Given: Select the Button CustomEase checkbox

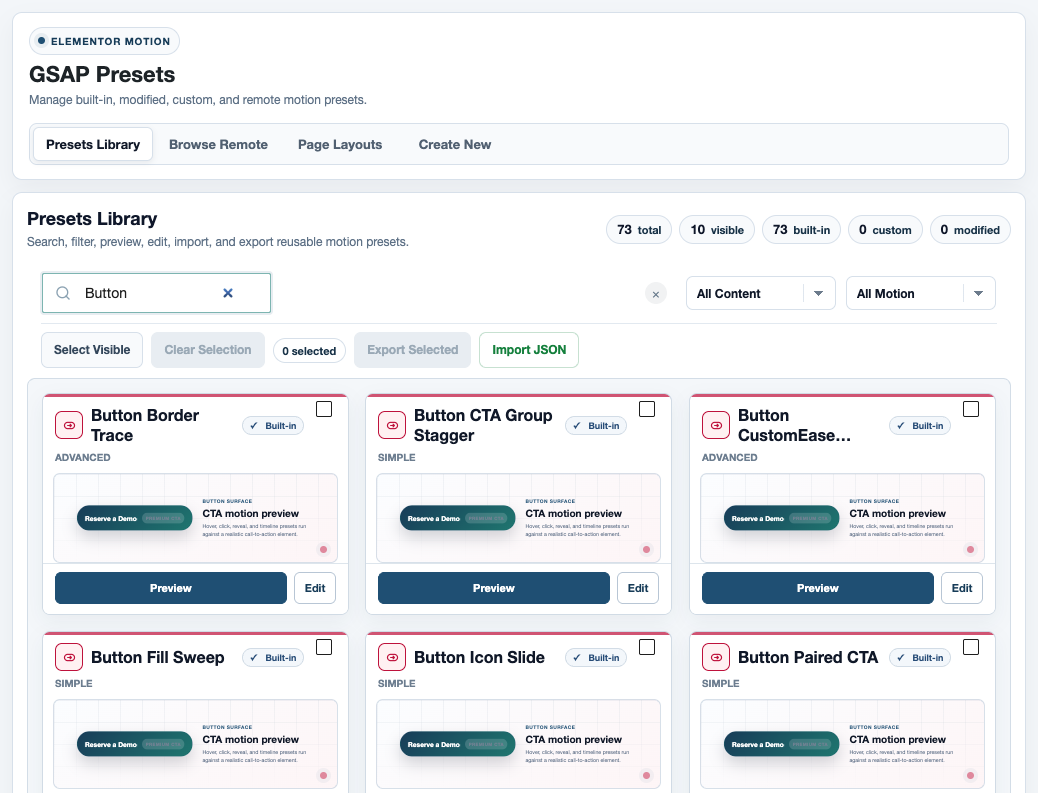Looking at the screenshot, I should tap(970, 409).
